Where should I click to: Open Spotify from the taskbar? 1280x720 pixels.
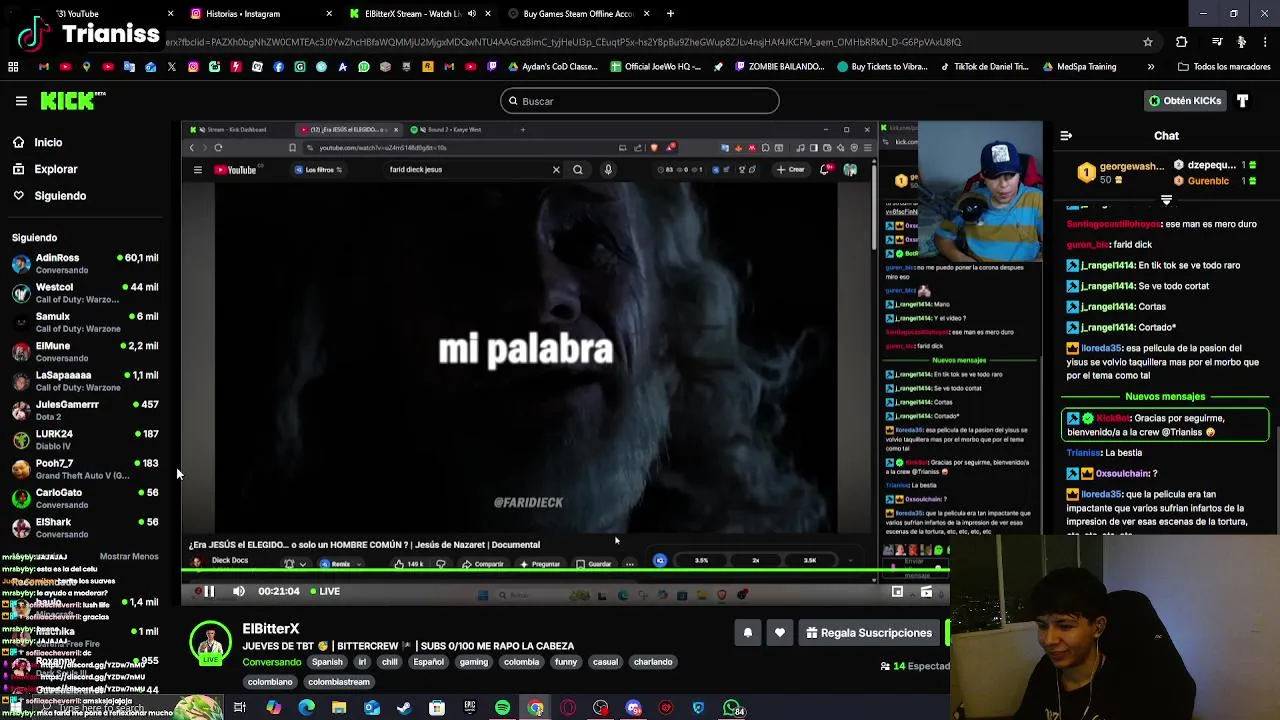pyautogui.click(x=503, y=708)
